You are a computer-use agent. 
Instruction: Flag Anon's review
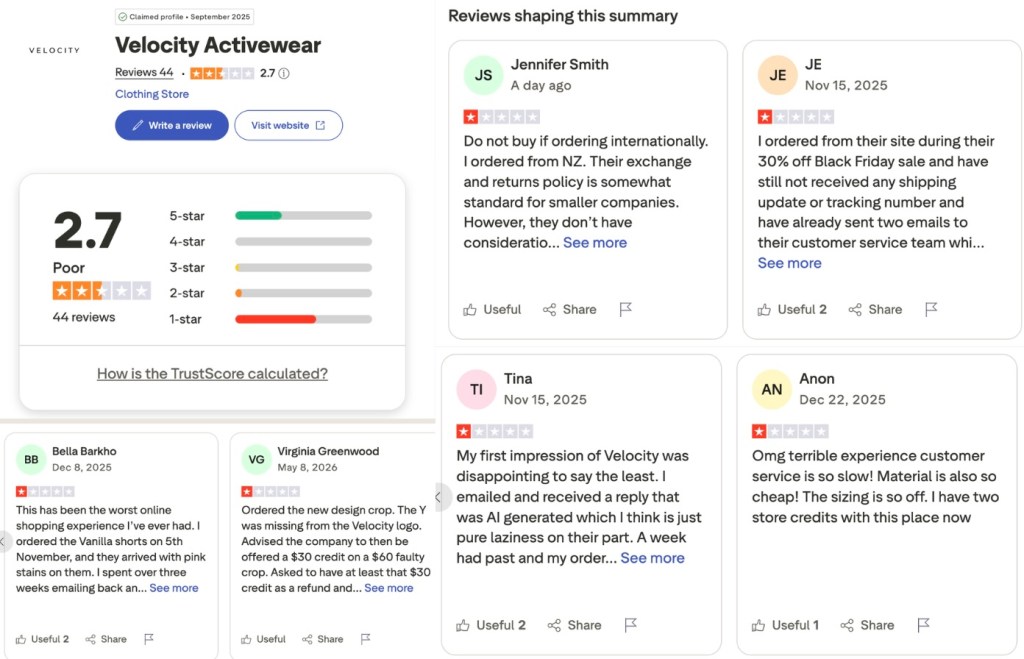[x=923, y=625]
